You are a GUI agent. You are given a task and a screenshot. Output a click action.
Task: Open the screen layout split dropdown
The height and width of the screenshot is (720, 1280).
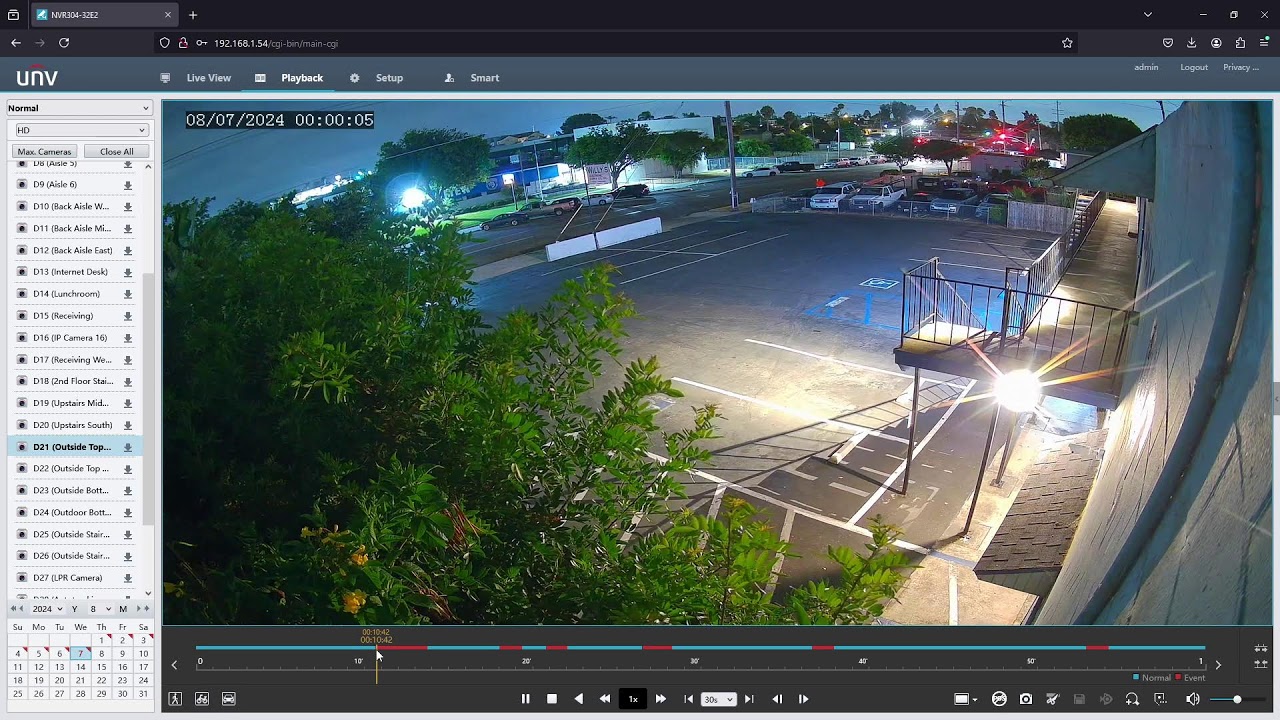pos(965,699)
